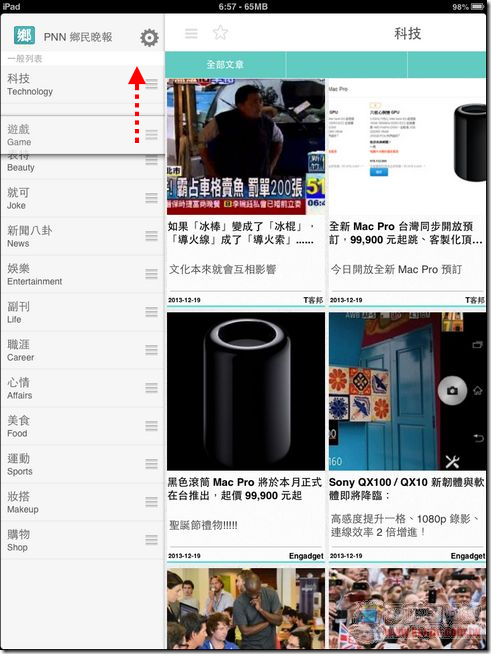Open the Sports category
Image resolution: width=491 pixels, height=654 pixels.
[83, 464]
